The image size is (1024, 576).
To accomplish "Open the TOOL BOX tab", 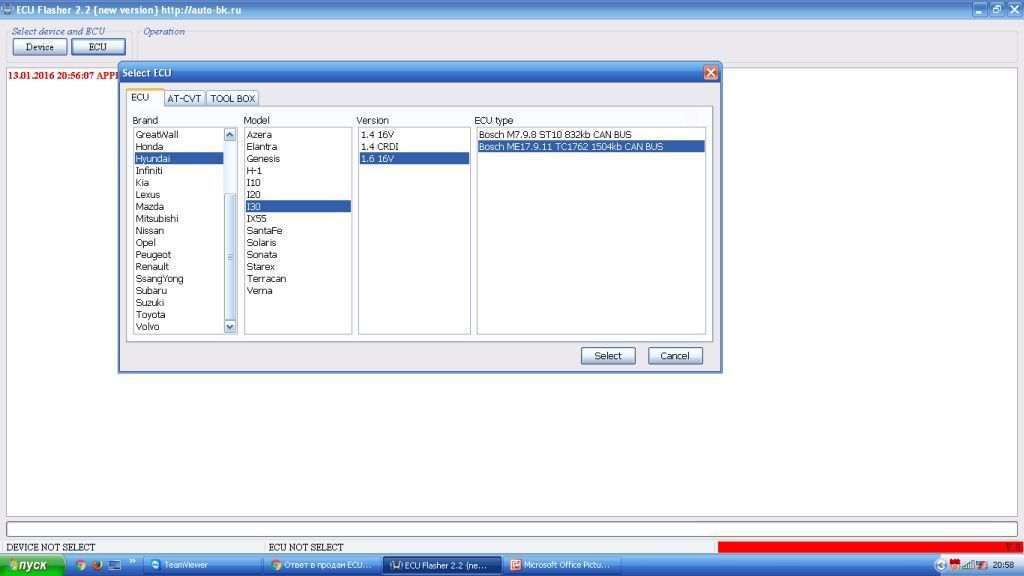I will [232, 99].
